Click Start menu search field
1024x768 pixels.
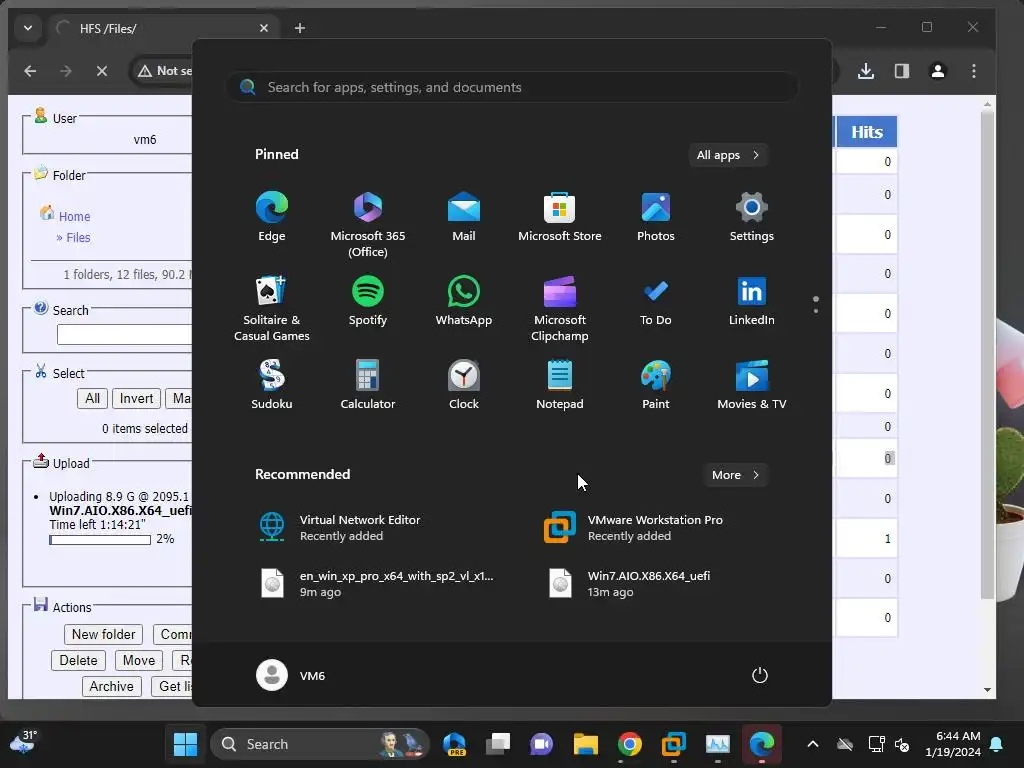tap(512, 87)
